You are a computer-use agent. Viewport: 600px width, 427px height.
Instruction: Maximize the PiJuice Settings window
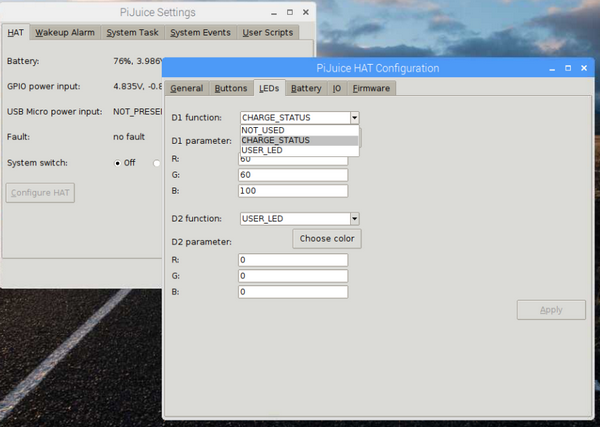pyautogui.click(x=290, y=12)
